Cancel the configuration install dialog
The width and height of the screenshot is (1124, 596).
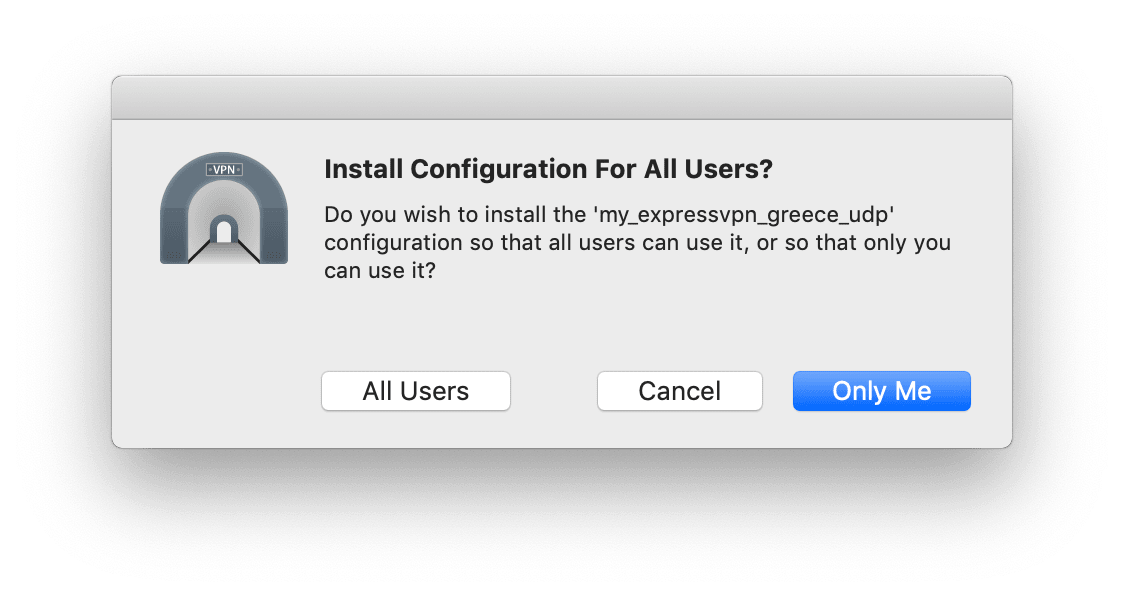pos(680,391)
